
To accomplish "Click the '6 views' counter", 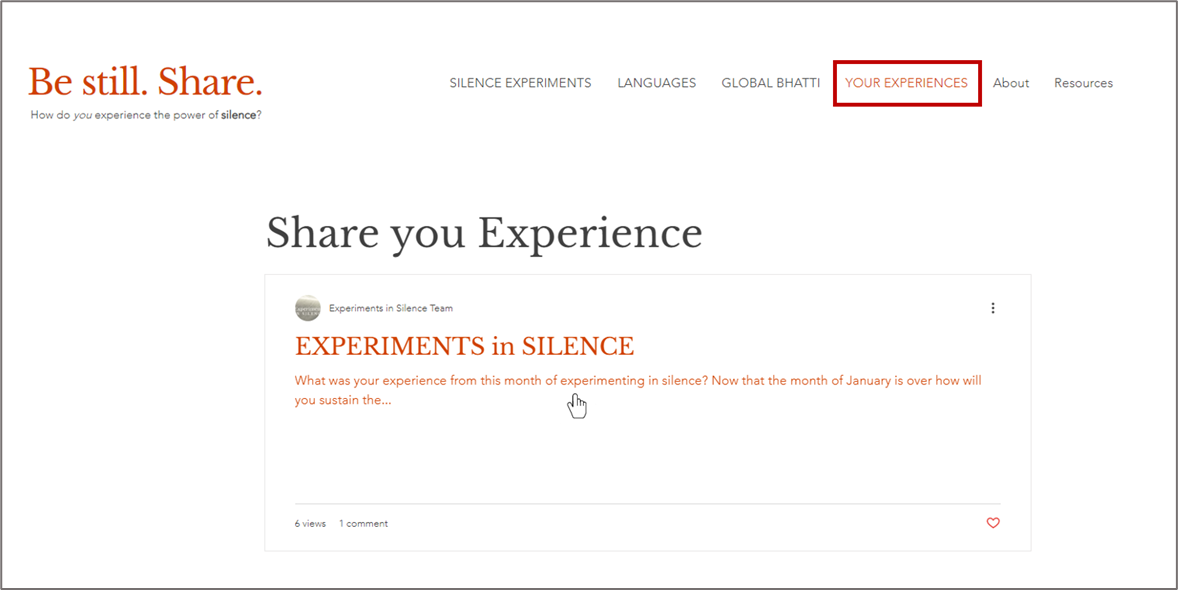I will [310, 524].
